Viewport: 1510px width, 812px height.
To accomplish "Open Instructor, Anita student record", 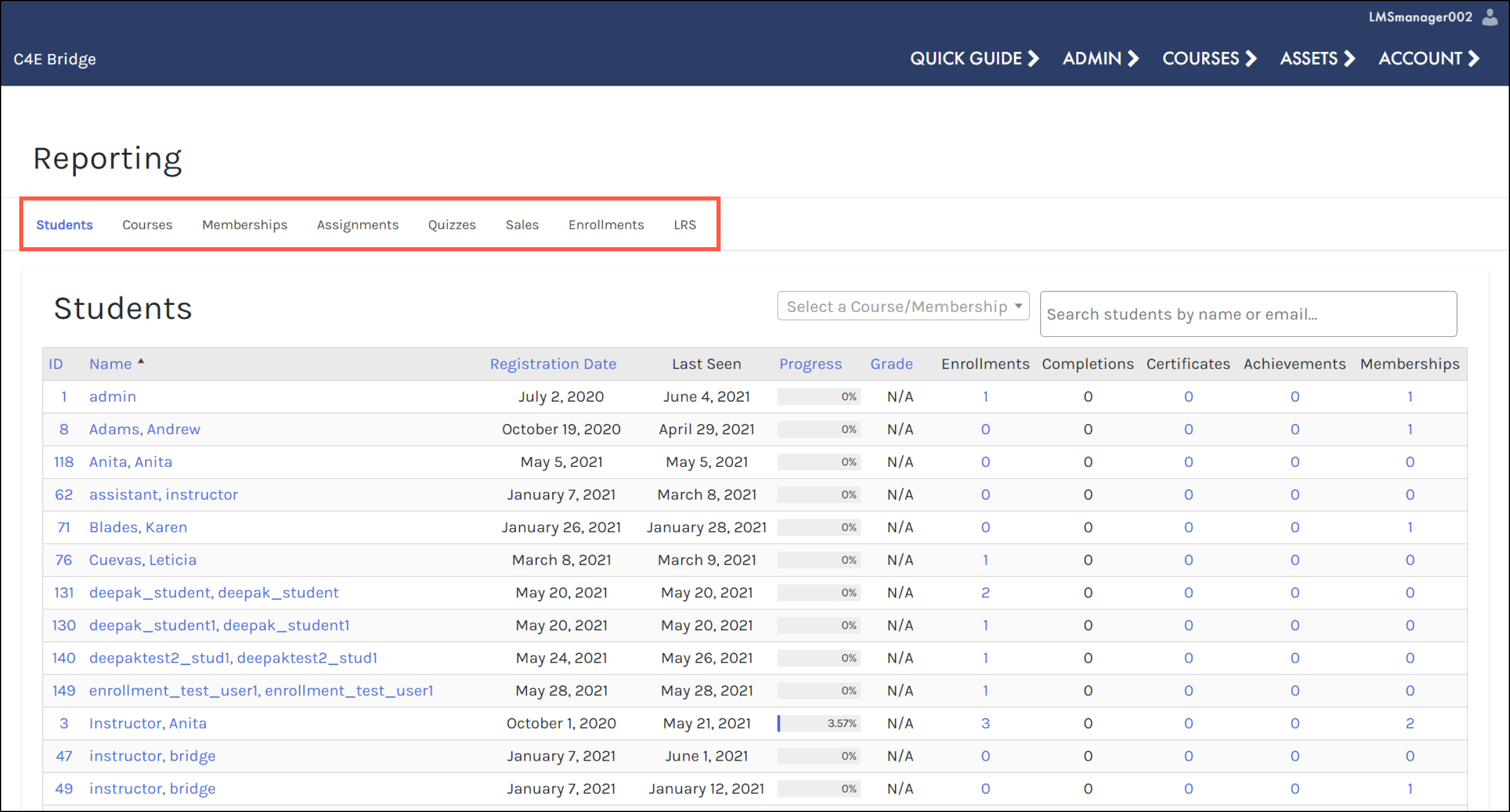I will click(148, 723).
